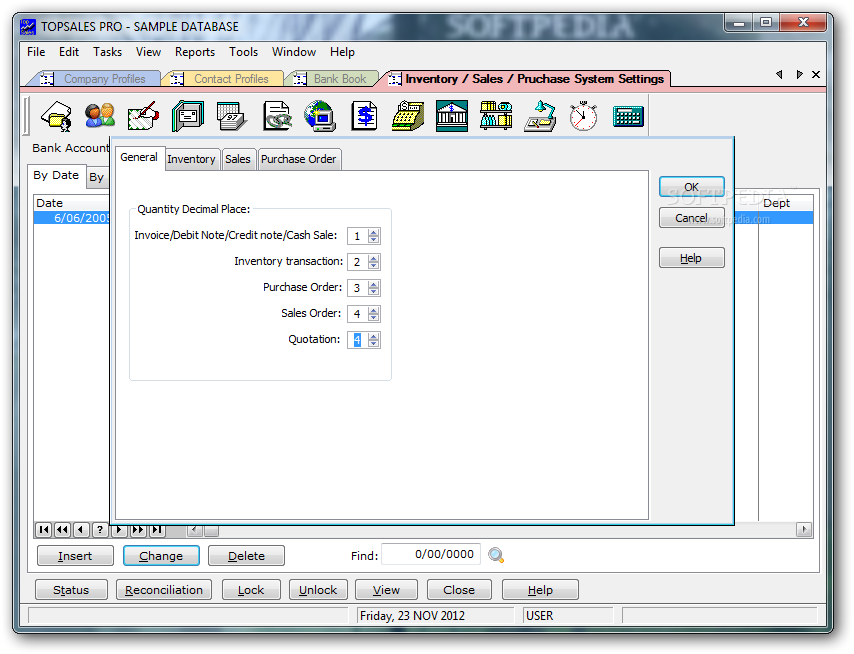Screen dimensions: 854x654
Task: Open the Window menu
Action: pos(294,52)
